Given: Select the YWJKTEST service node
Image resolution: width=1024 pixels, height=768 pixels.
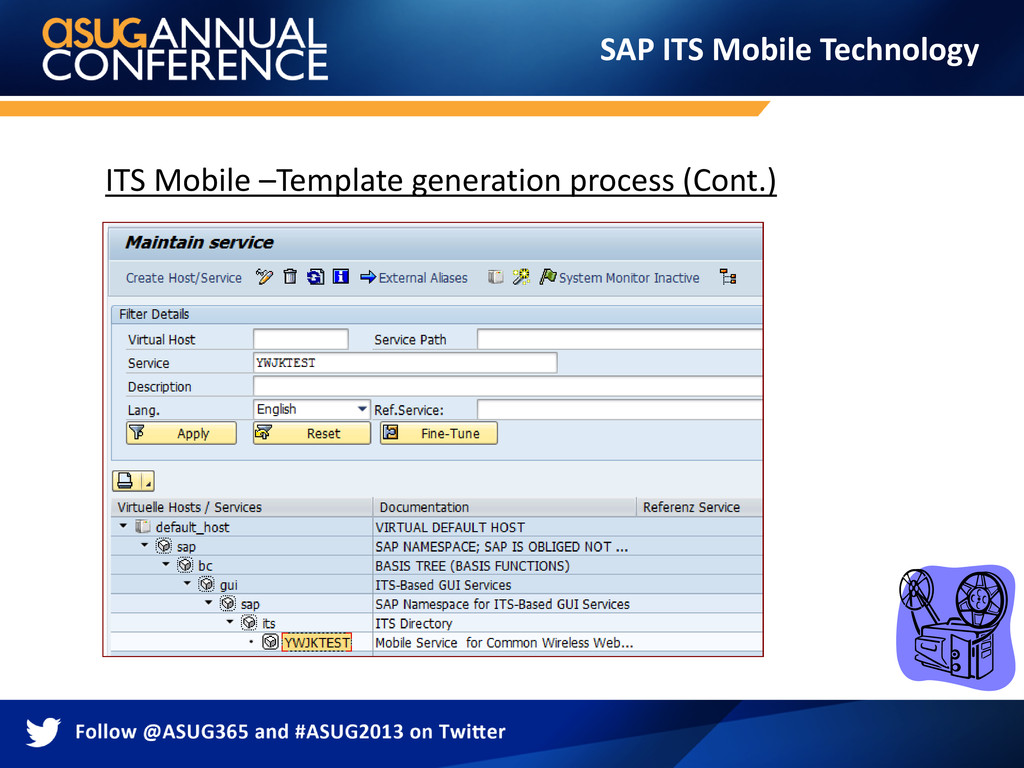Looking at the screenshot, I should pos(317,643).
